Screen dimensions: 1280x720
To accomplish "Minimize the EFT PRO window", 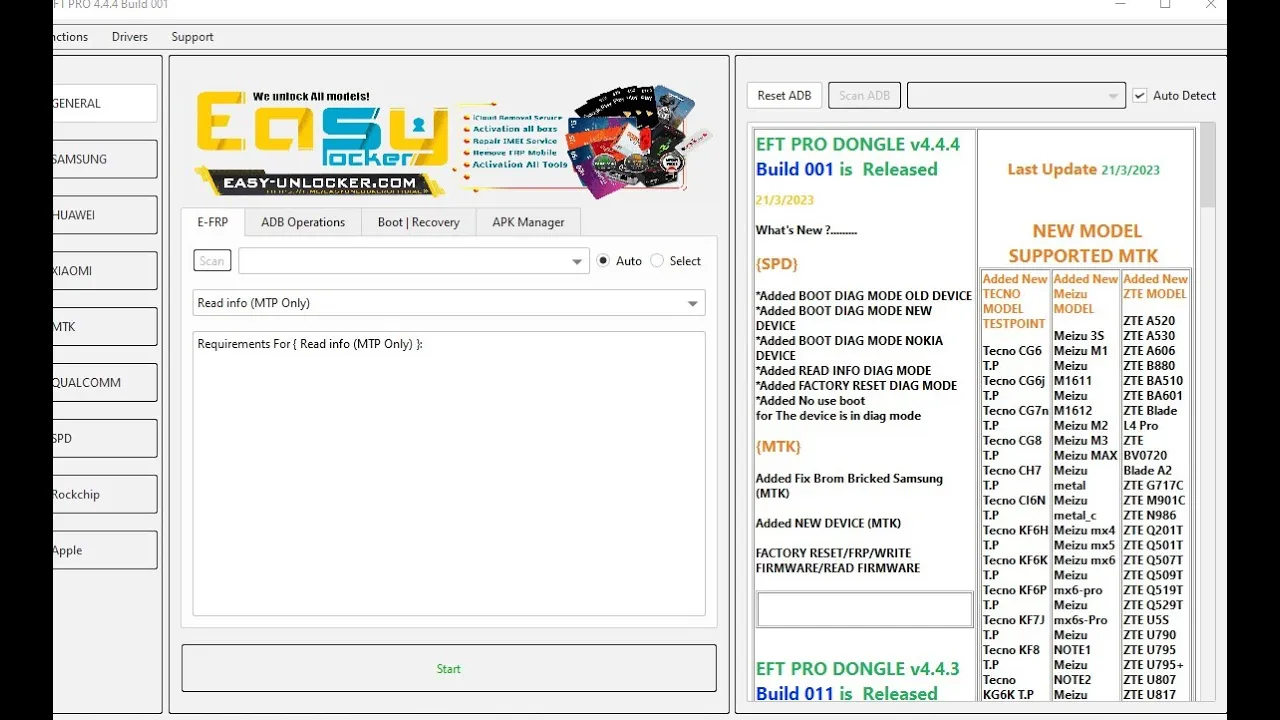I will [x=1120, y=5].
